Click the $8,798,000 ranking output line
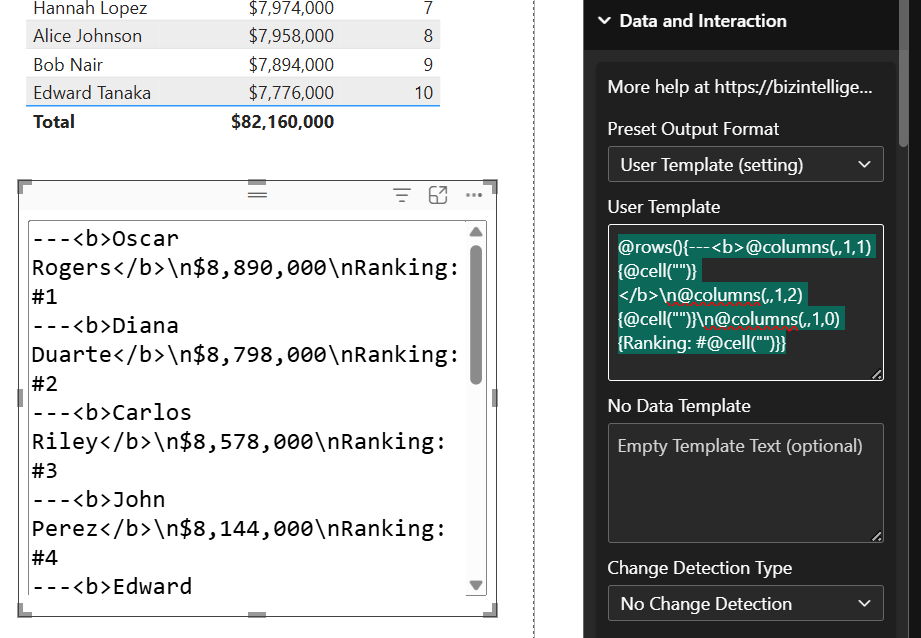The image size is (921, 638). [x=246, y=355]
